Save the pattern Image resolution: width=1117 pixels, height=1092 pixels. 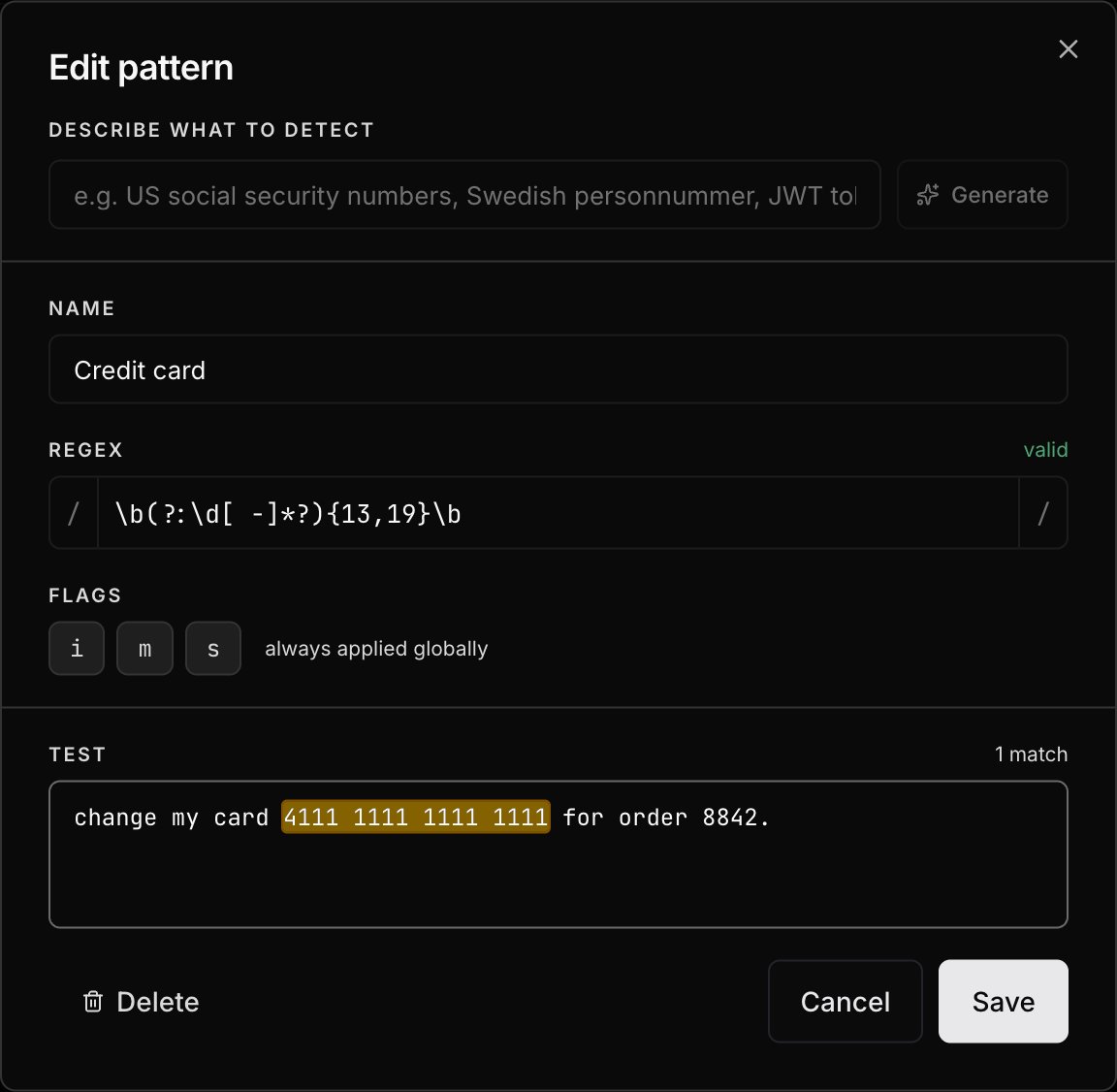[1003, 1002]
